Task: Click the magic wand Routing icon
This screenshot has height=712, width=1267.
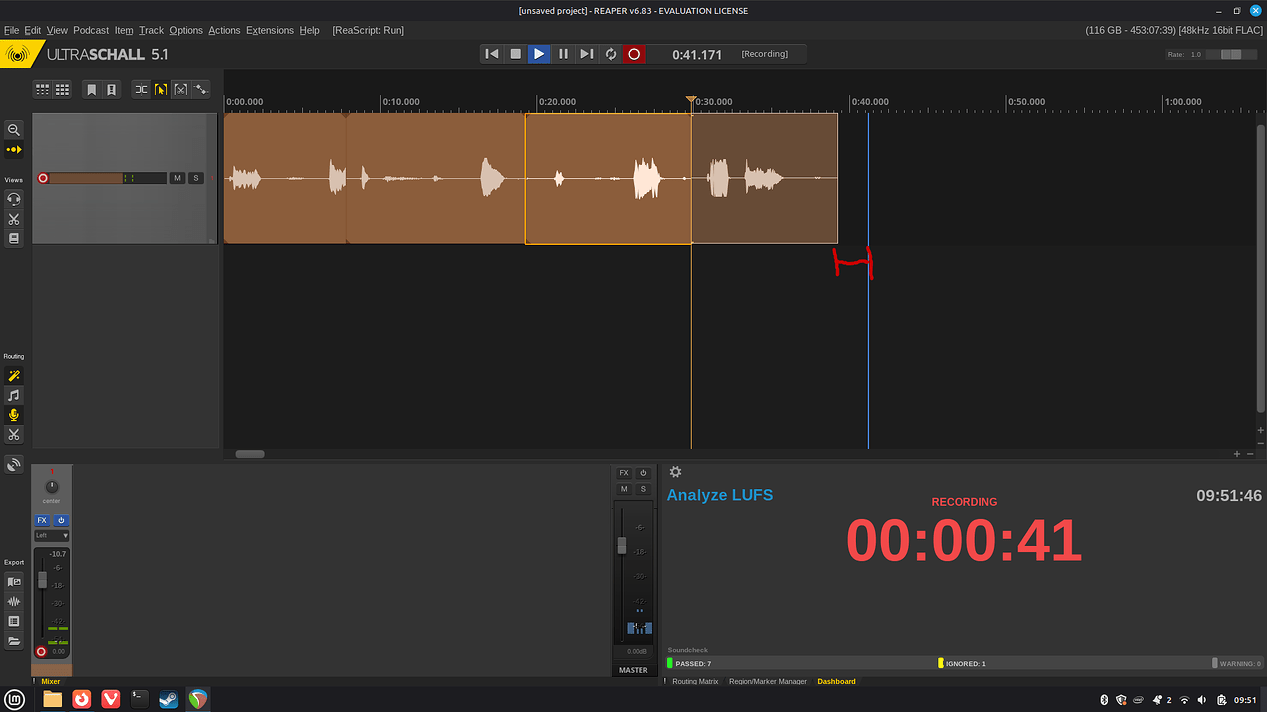Action: pos(14,376)
